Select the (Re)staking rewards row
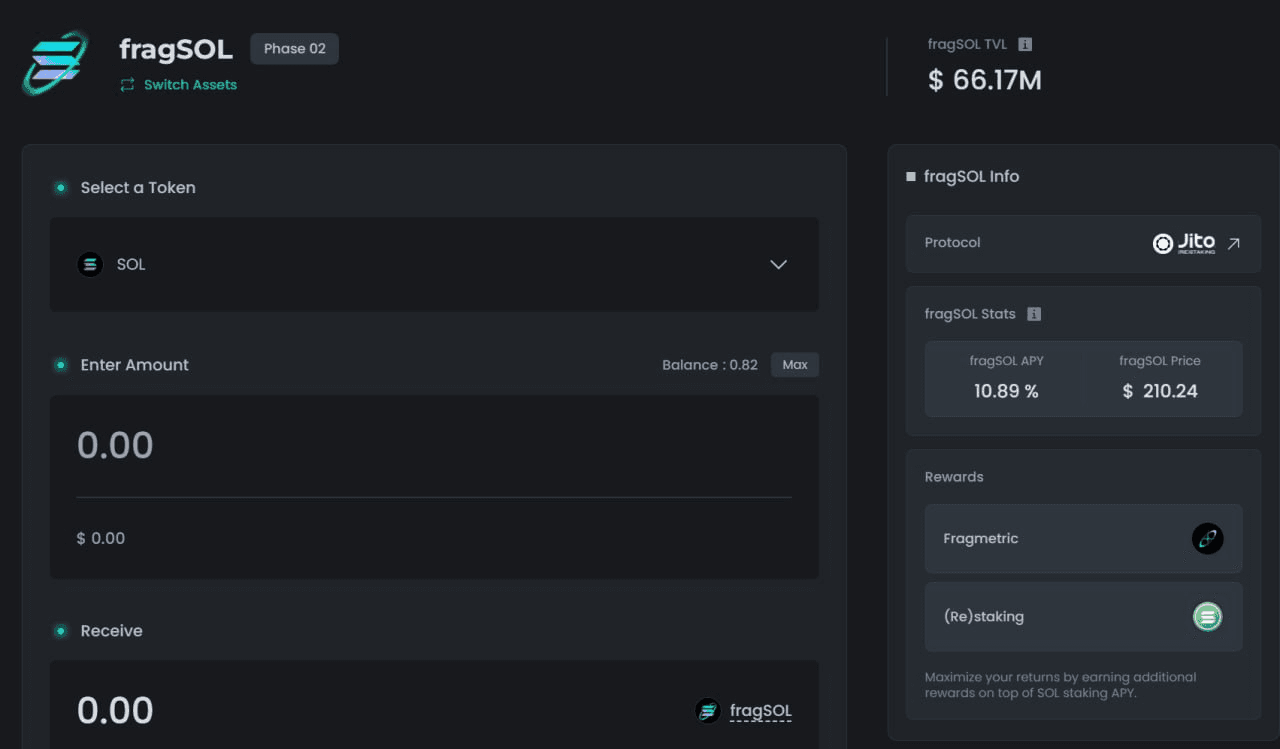This screenshot has width=1280, height=749. coord(1084,617)
